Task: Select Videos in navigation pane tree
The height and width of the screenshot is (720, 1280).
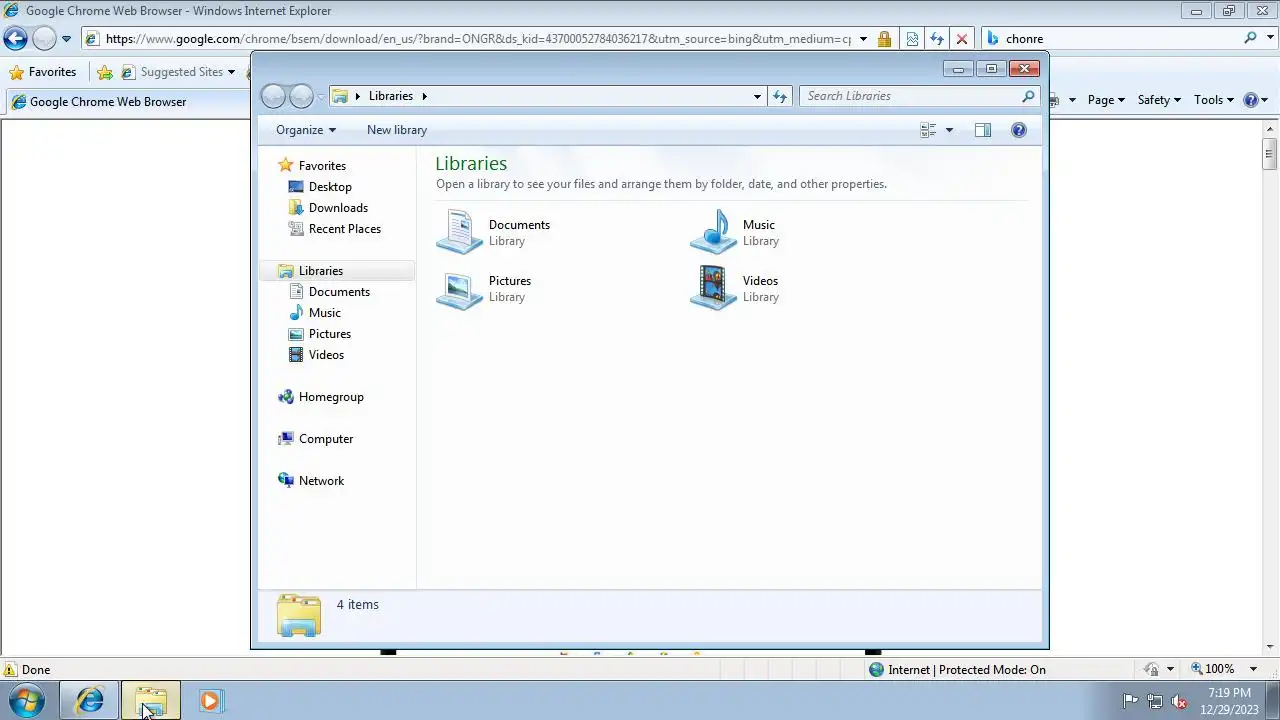Action: click(x=326, y=355)
